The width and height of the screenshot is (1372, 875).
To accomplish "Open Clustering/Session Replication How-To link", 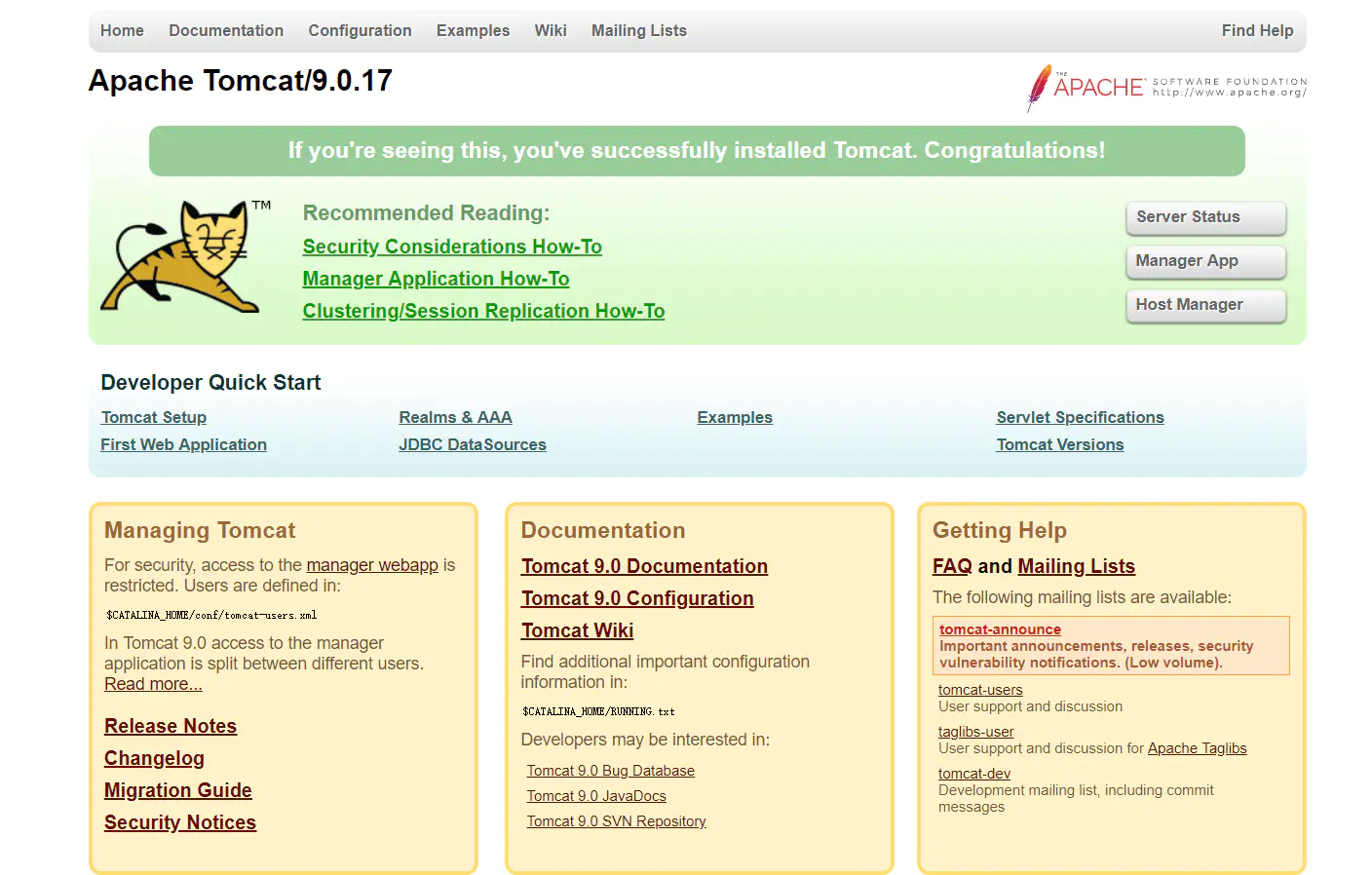I will [483, 311].
